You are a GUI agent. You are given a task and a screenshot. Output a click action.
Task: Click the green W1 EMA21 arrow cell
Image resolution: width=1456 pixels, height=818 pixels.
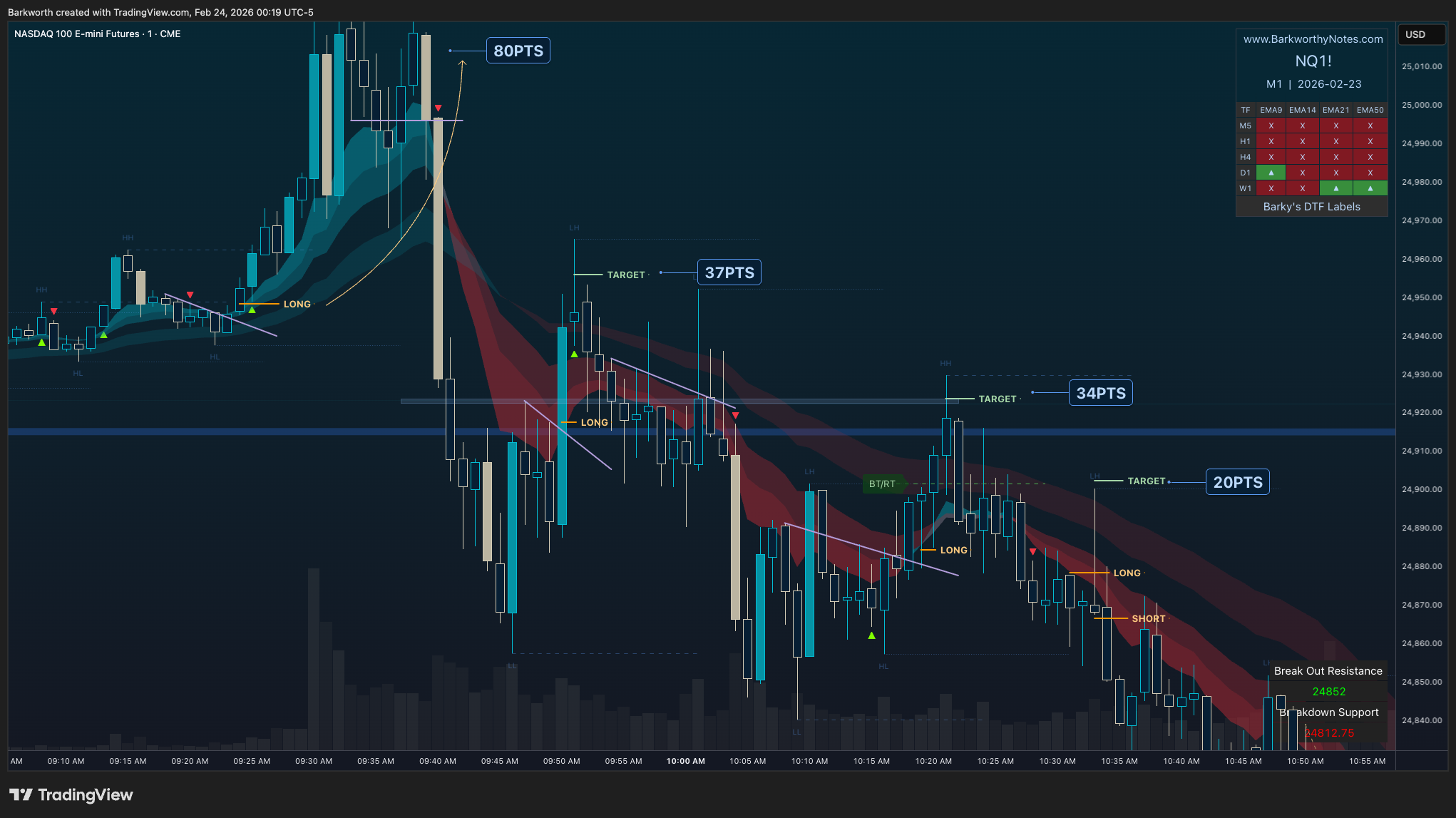tap(1335, 188)
